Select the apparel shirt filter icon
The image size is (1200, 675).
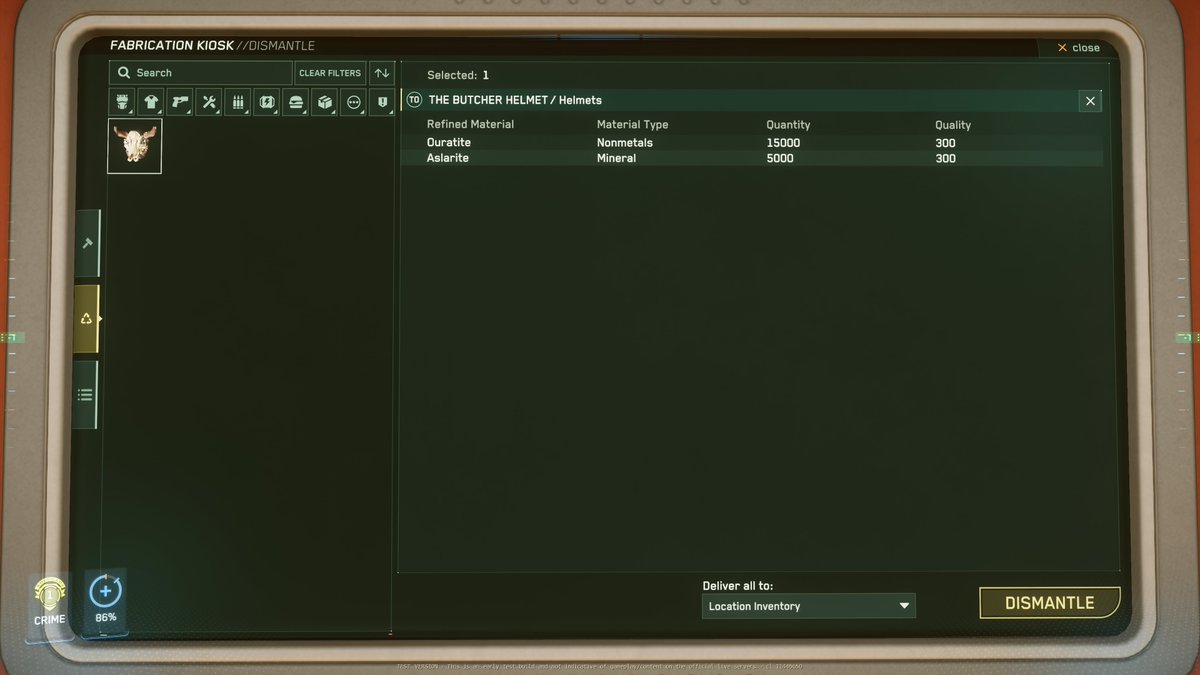[x=150, y=101]
